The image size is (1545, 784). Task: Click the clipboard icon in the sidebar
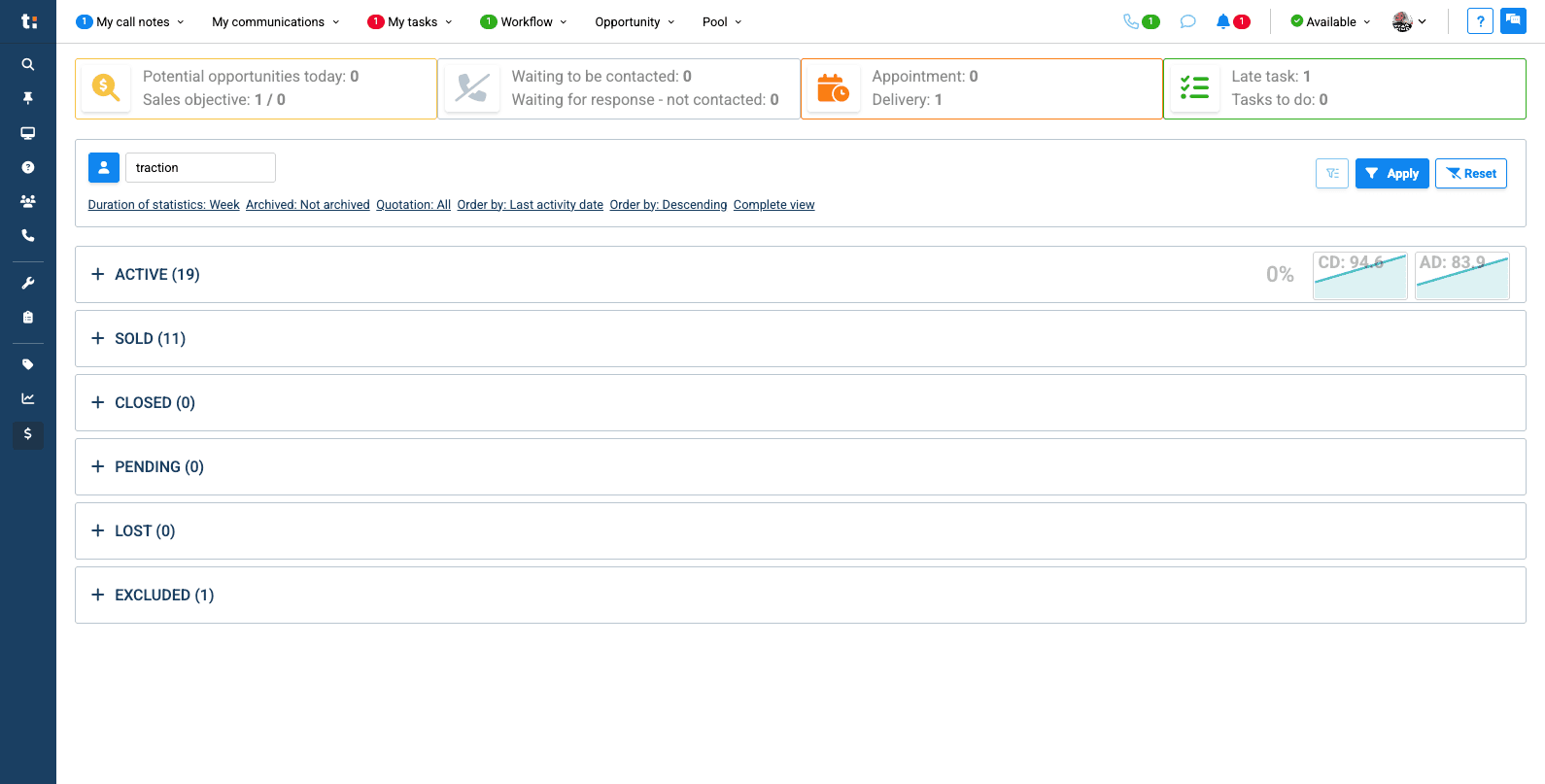pos(28,317)
